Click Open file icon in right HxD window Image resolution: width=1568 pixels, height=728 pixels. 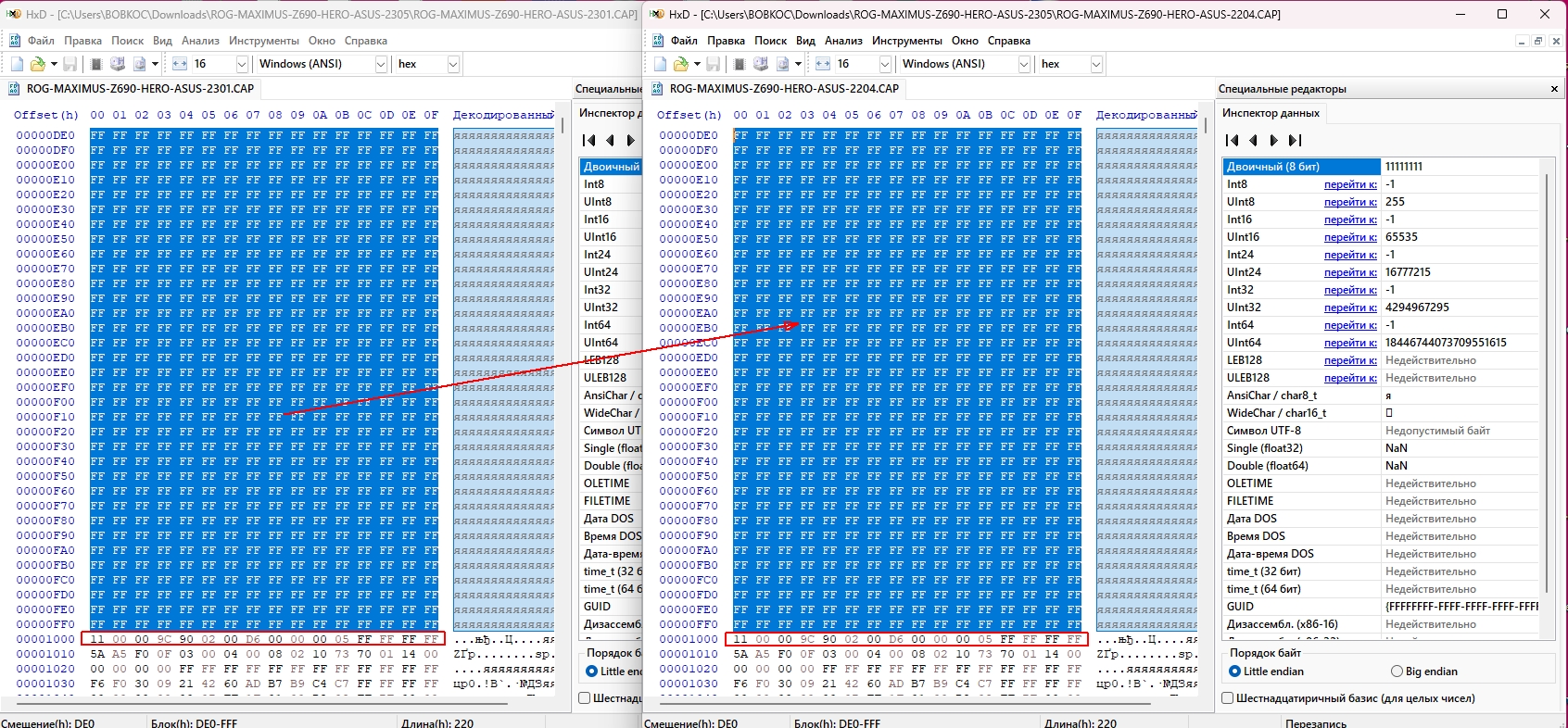(681, 64)
